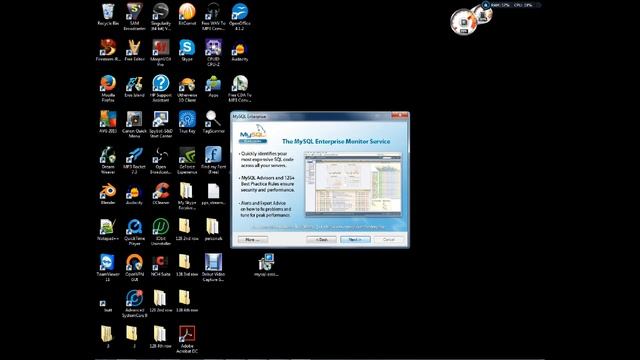The image size is (640, 360).
Task: Launch BitComet from the desktop
Action: [x=187, y=15]
